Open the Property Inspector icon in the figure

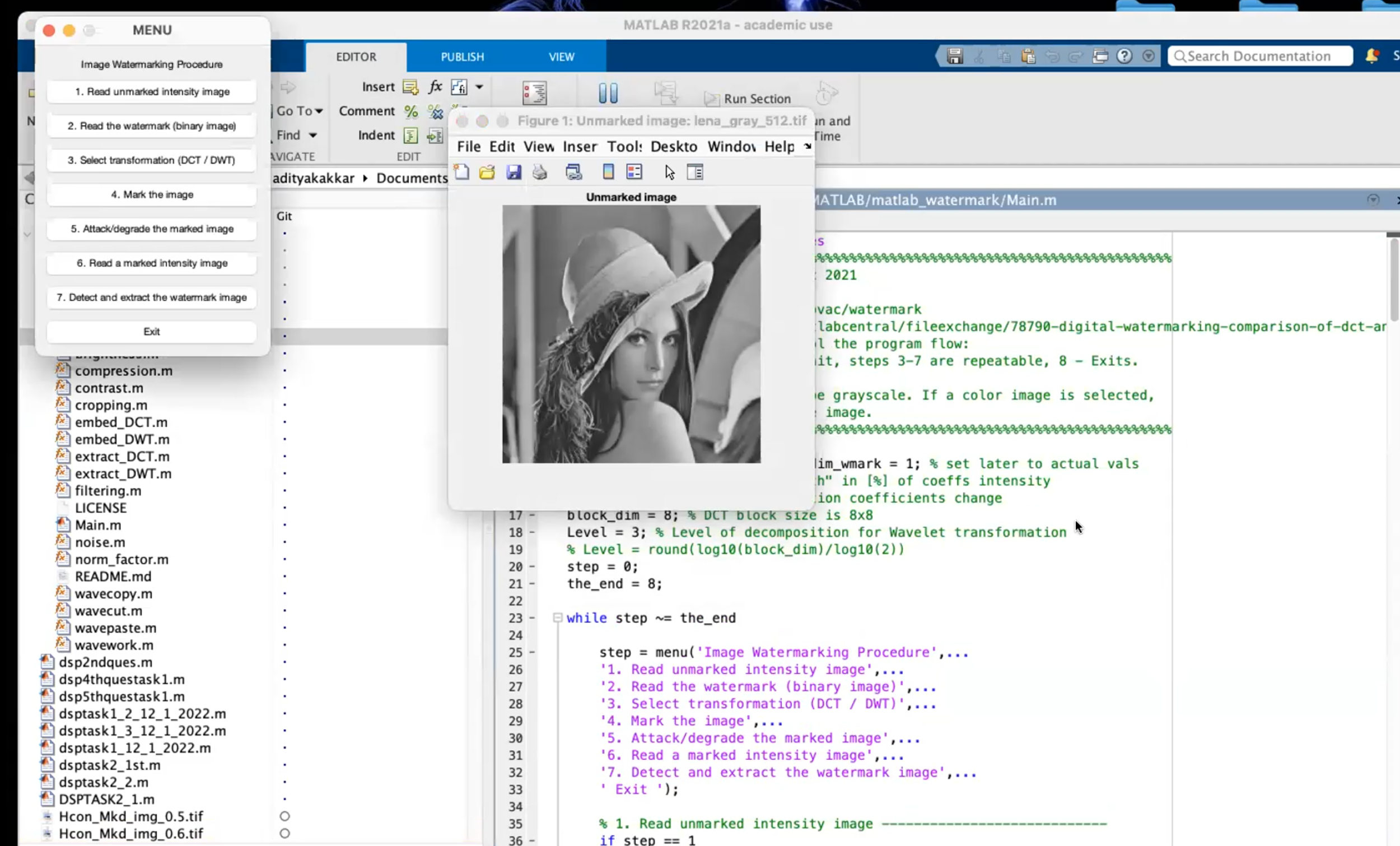tap(695, 171)
